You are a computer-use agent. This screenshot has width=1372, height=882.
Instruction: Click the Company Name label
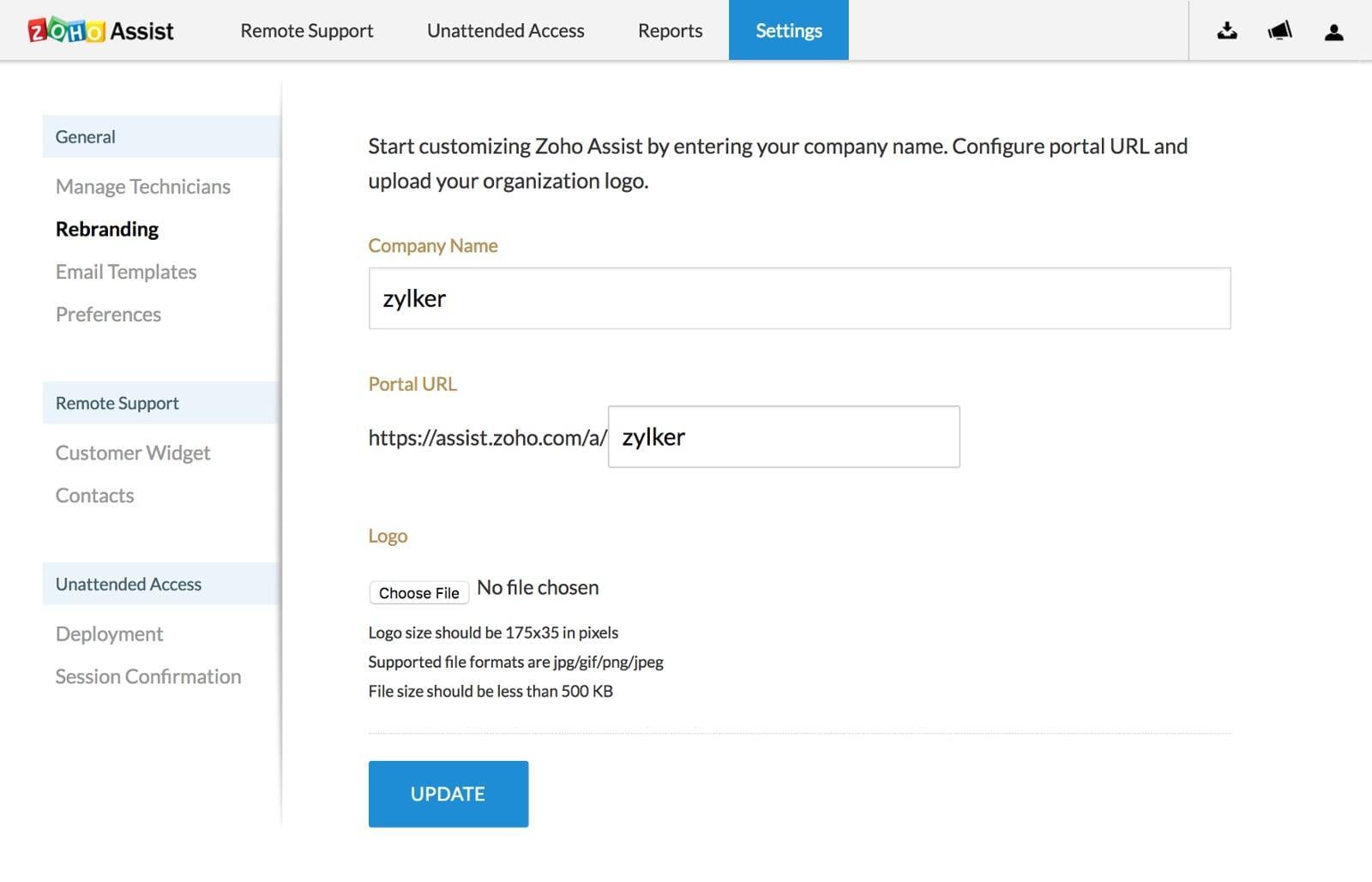tap(432, 246)
